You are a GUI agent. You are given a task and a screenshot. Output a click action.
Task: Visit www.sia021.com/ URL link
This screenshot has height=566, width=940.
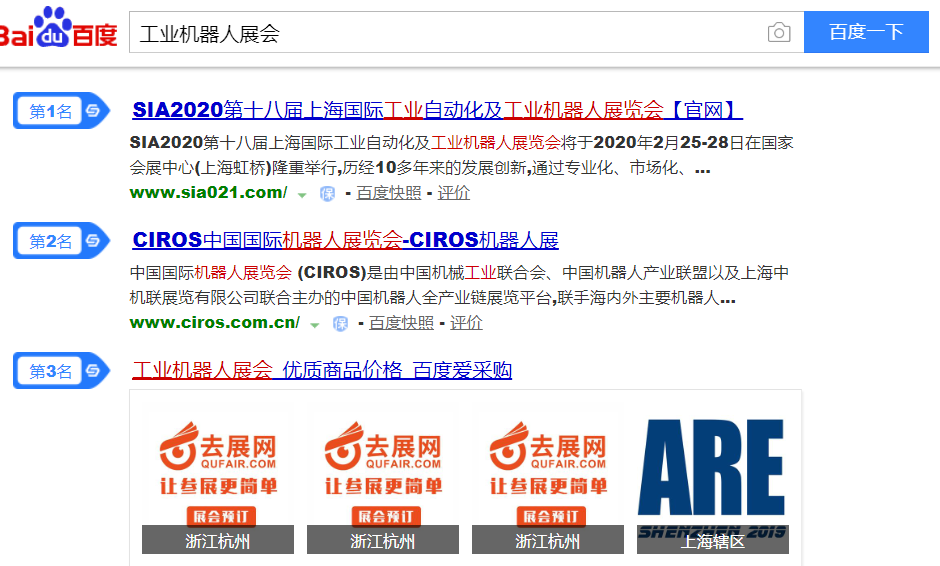209,192
